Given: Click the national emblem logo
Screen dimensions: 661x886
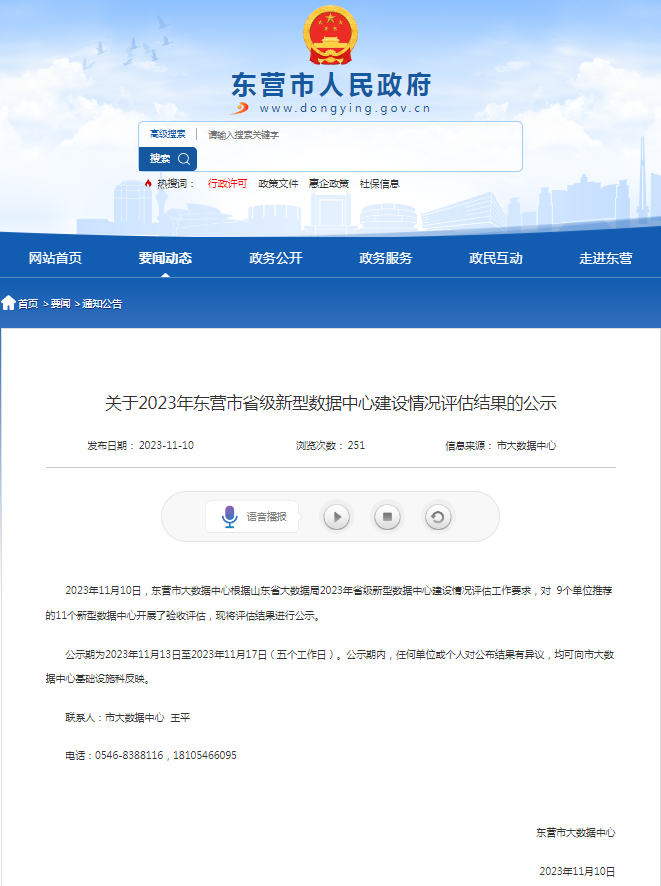Looking at the screenshot, I should click(x=330, y=35).
